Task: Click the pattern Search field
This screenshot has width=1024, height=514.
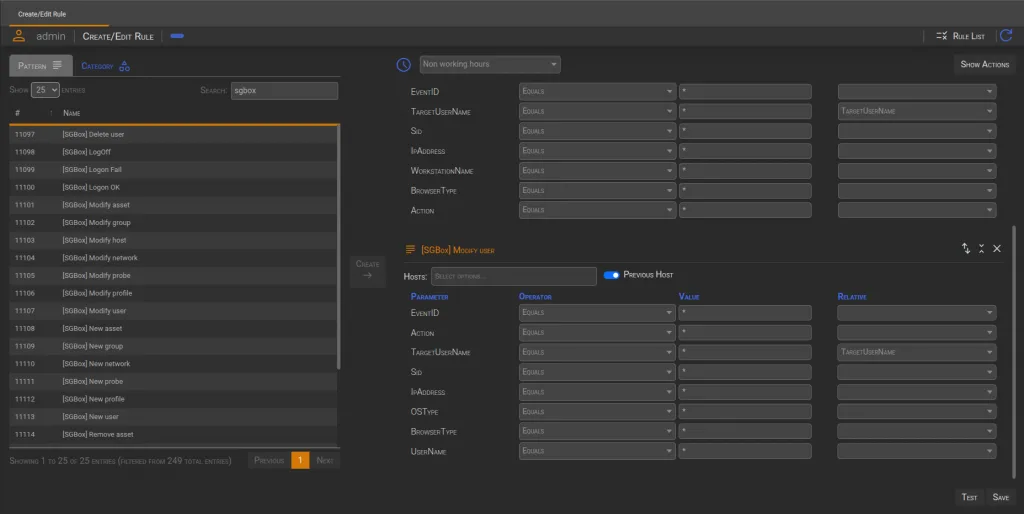Action: 284,91
